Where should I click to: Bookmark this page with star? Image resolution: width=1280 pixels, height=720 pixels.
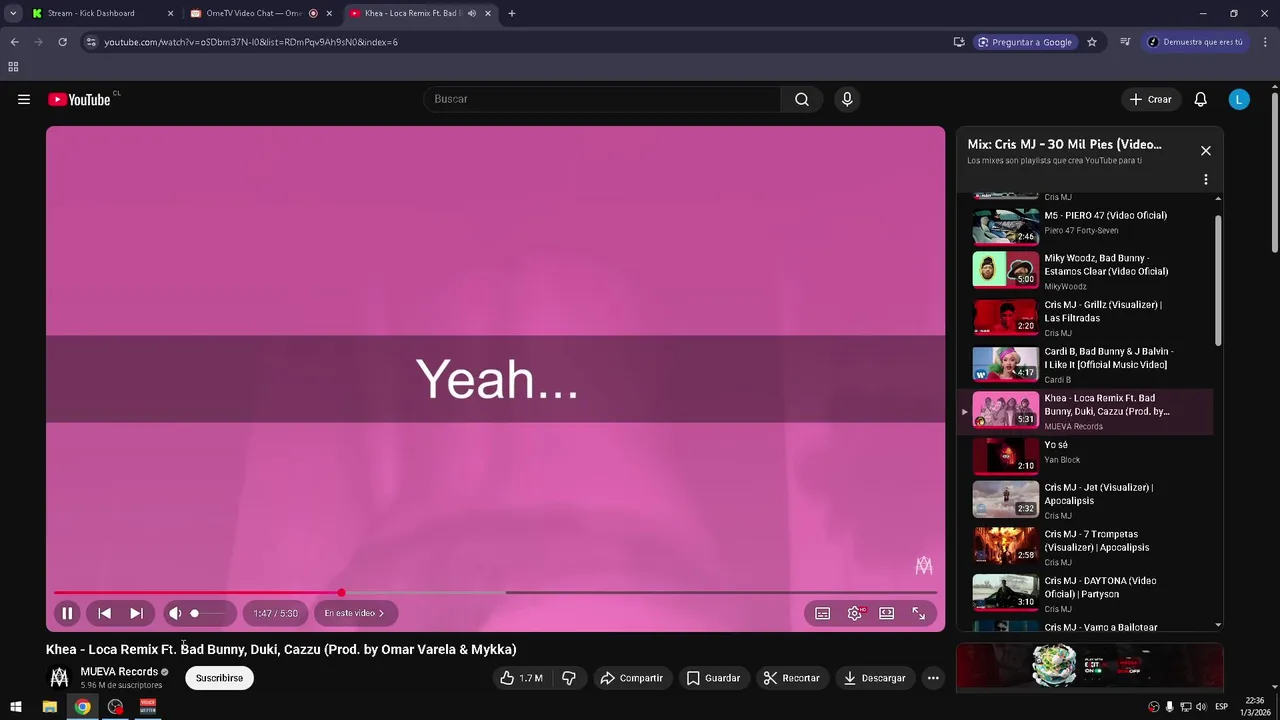tap(1092, 42)
